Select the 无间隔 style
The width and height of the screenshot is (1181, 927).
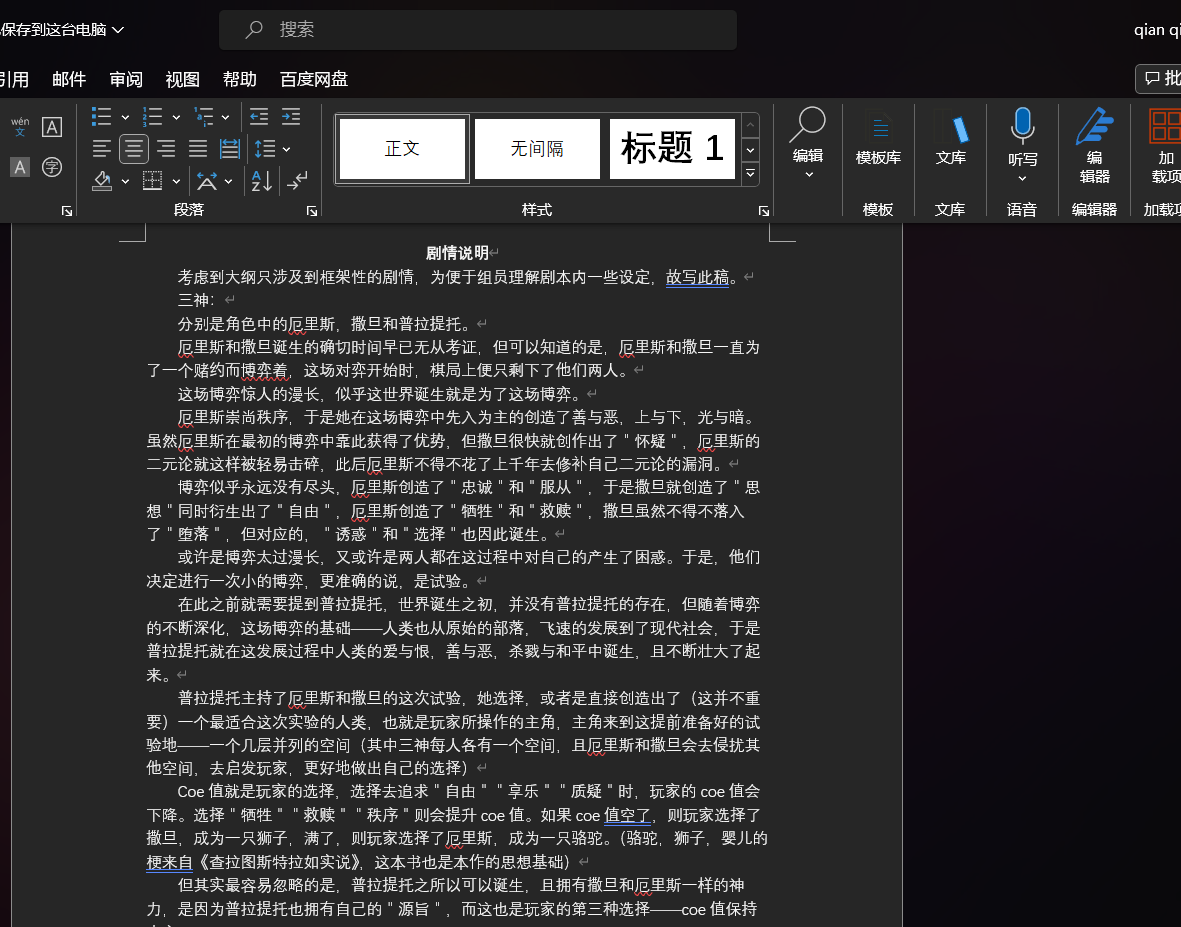(537, 149)
